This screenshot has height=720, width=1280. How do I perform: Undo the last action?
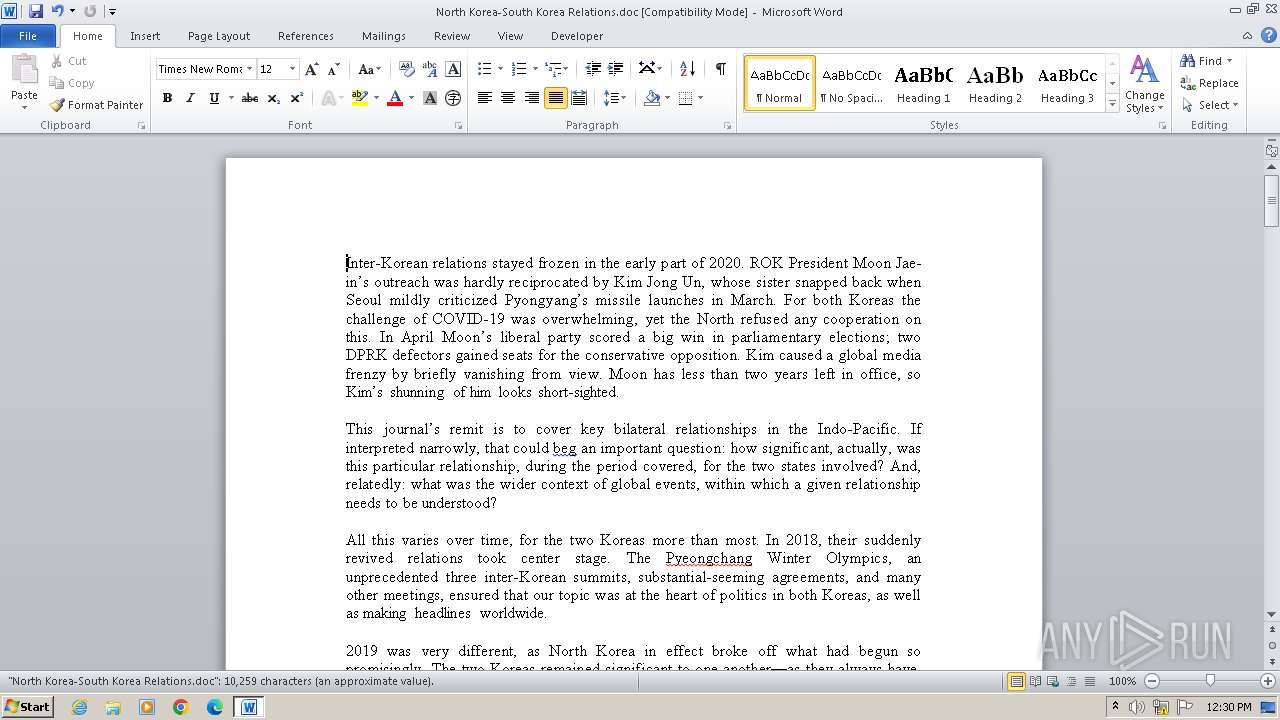pyautogui.click(x=57, y=11)
